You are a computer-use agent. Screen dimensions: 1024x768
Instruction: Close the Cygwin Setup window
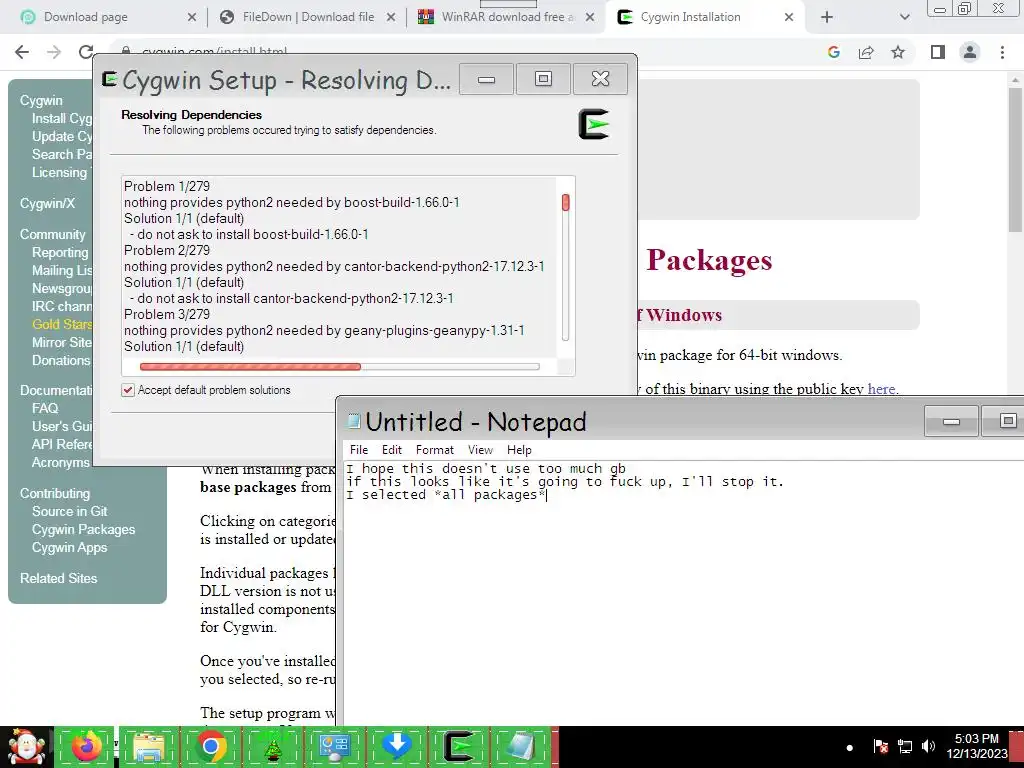pos(600,79)
